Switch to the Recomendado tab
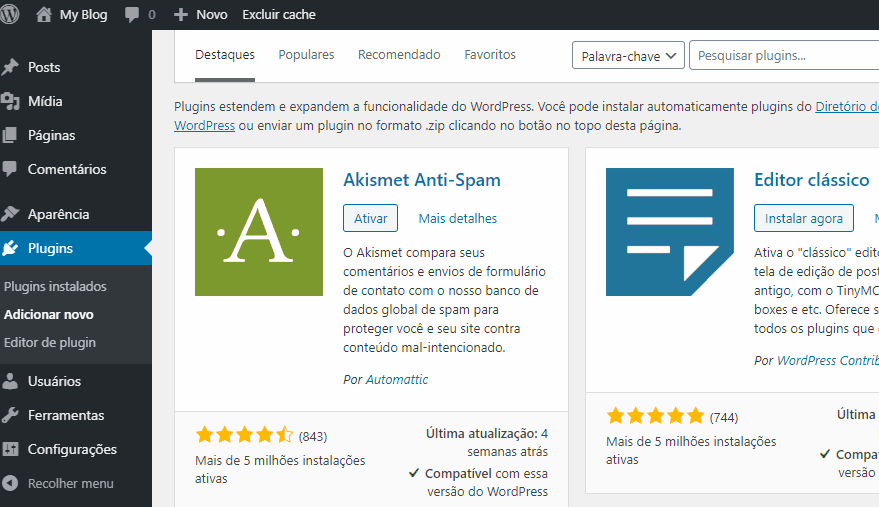The height and width of the screenshot is (507, 879). [x=399, y=54]
